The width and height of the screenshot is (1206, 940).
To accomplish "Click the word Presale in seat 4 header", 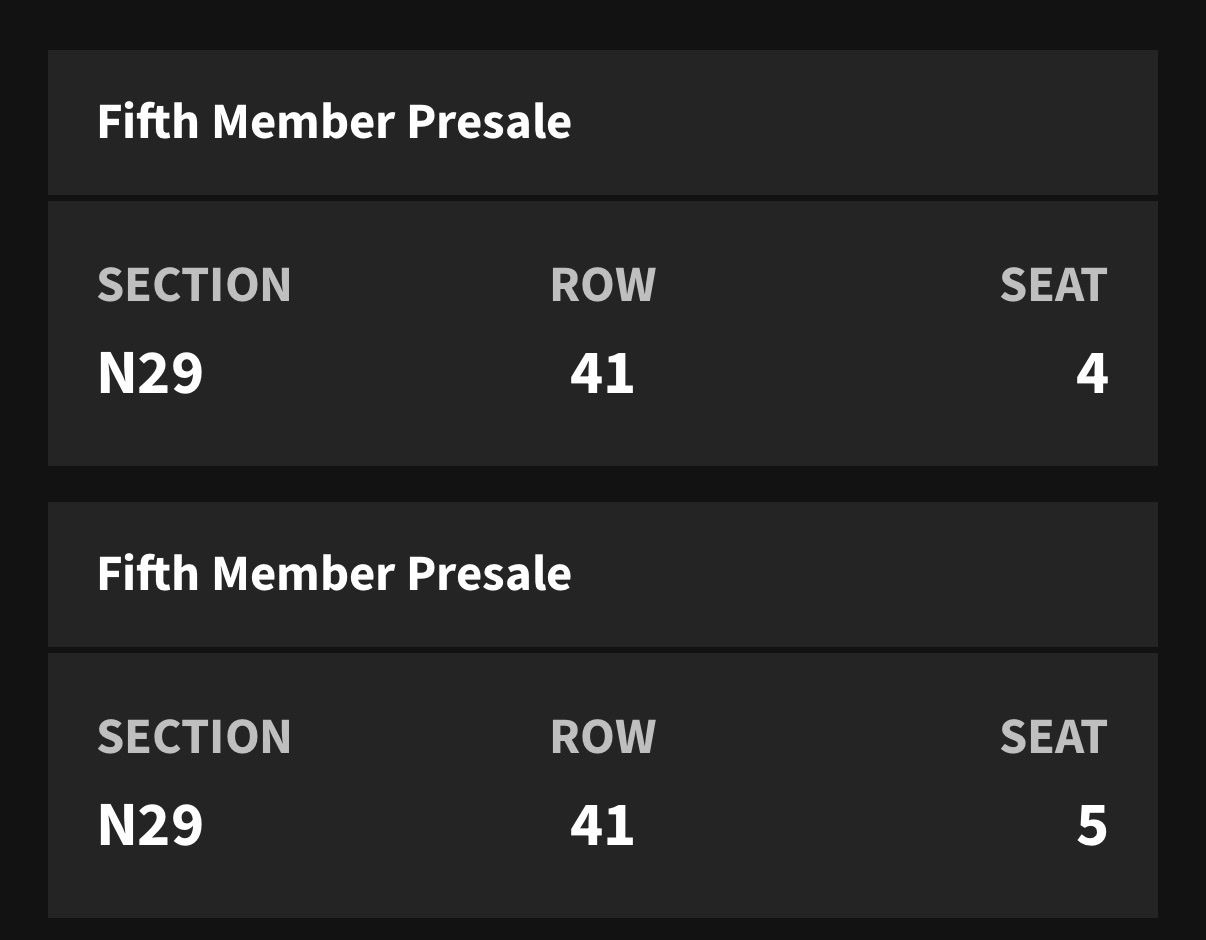I will coord(489,122).
